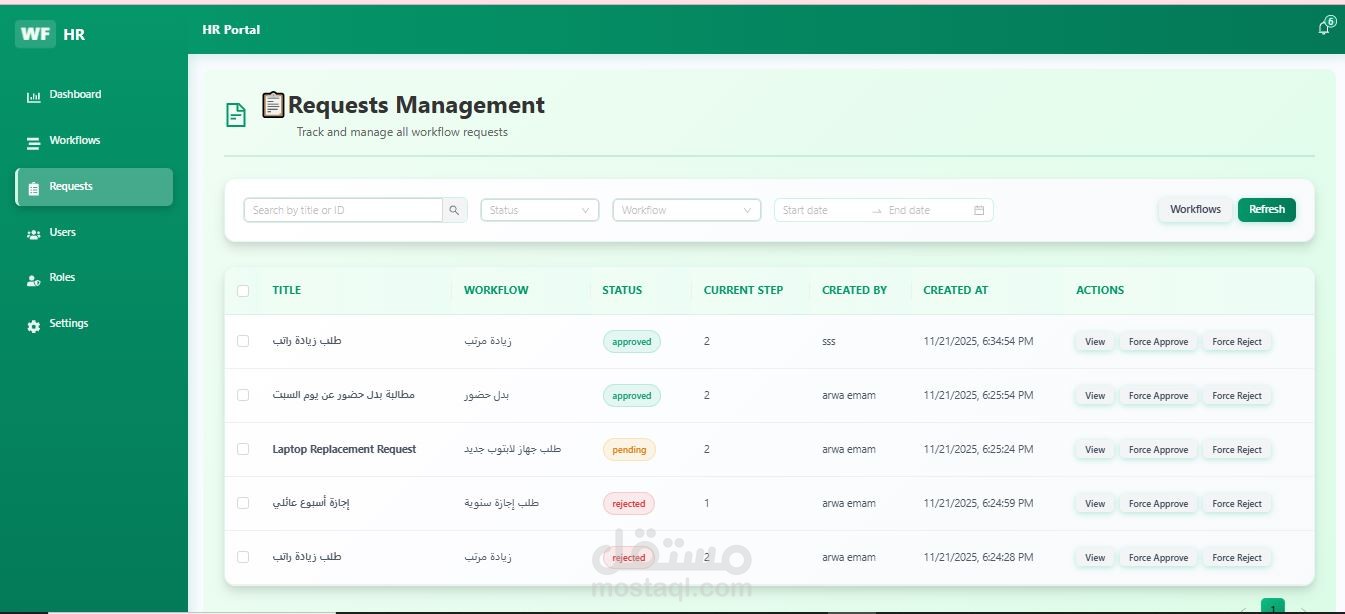Click the approved badge in sss row
The height and width of the screenshot is (614, 1345).
tap(632, 342)
